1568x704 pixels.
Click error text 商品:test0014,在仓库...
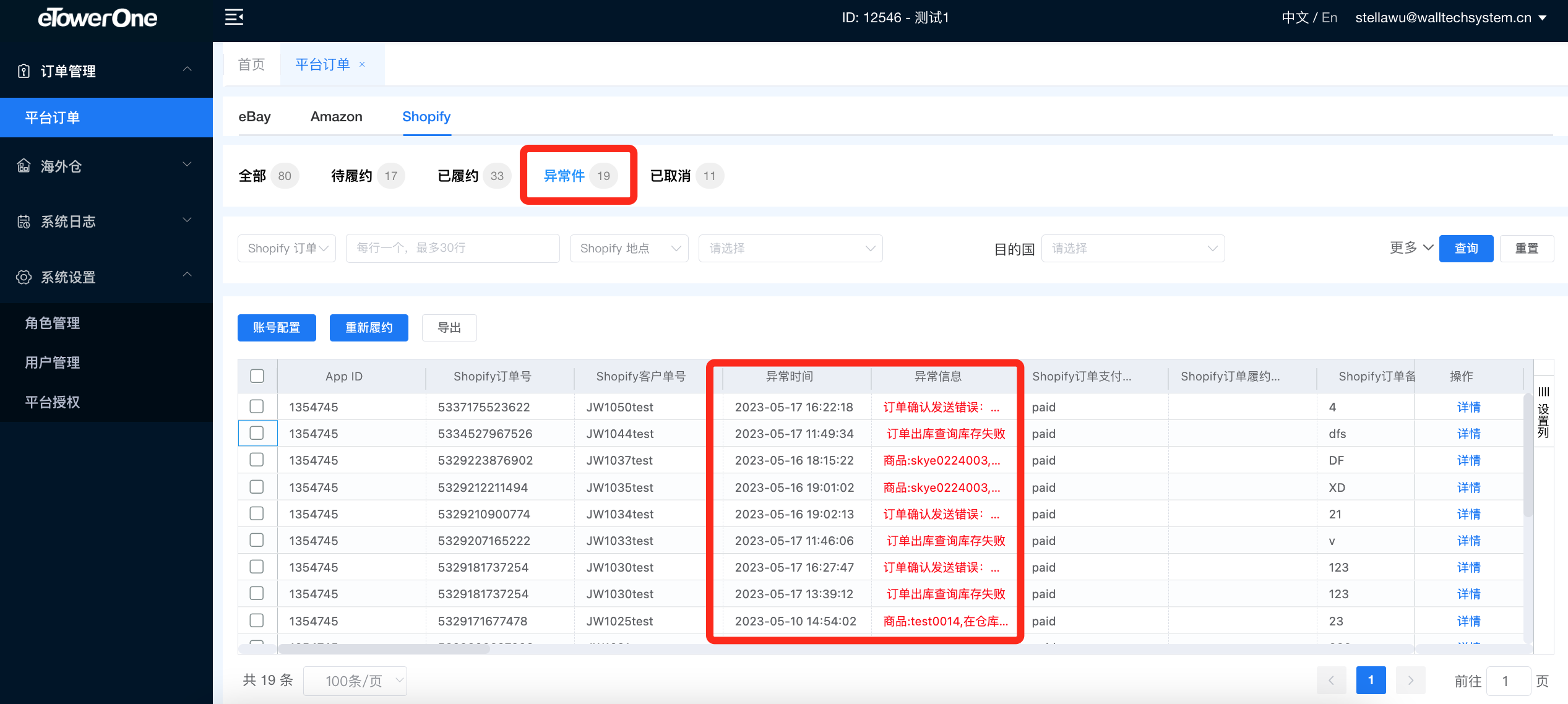pos(946,620)
